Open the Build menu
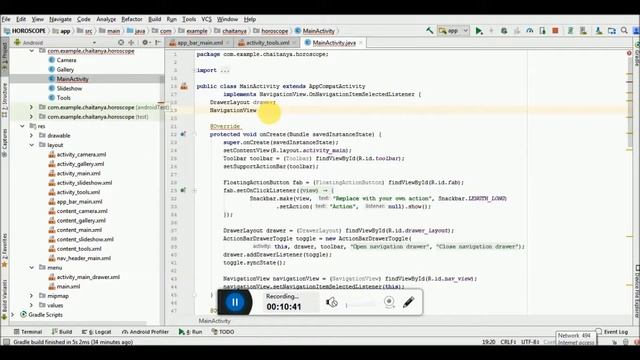The width and height of the screenshot is (640, 360). coord(154,19)
